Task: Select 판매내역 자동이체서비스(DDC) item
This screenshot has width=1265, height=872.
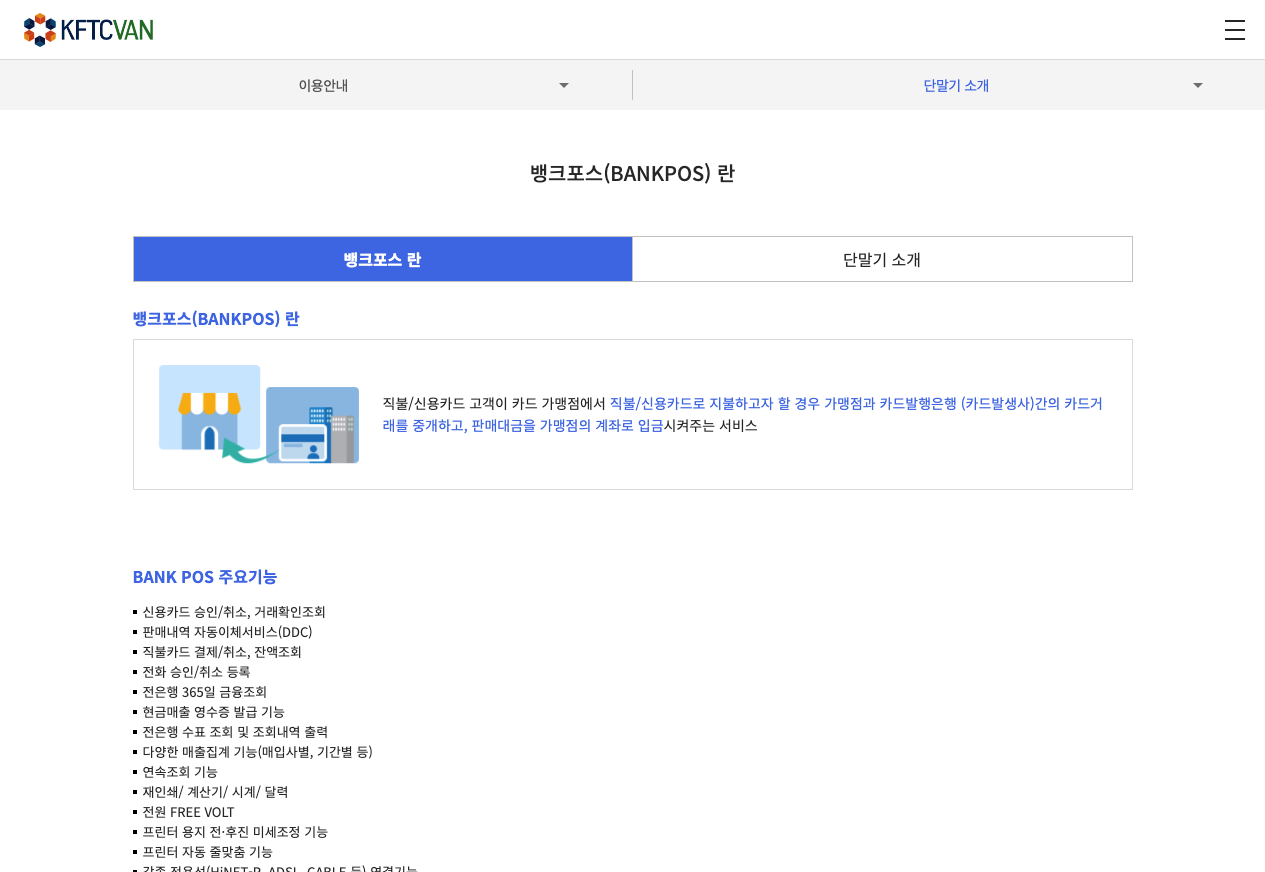Action: click(227, 631)
